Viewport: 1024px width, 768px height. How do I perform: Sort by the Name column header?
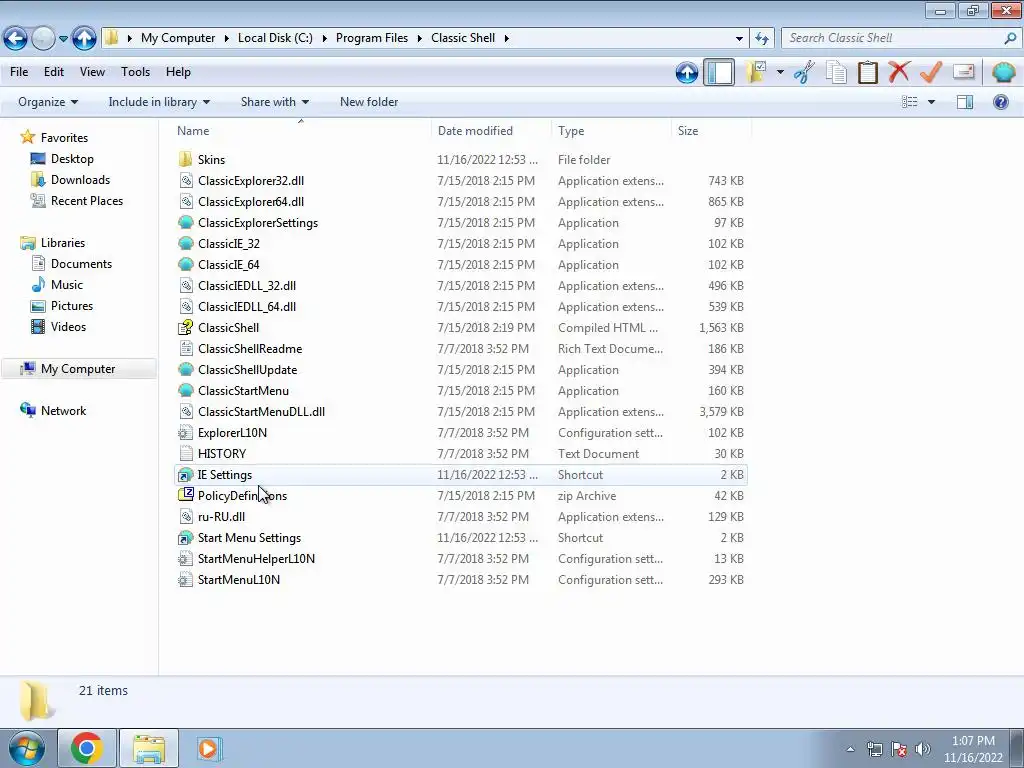(300, 131)
